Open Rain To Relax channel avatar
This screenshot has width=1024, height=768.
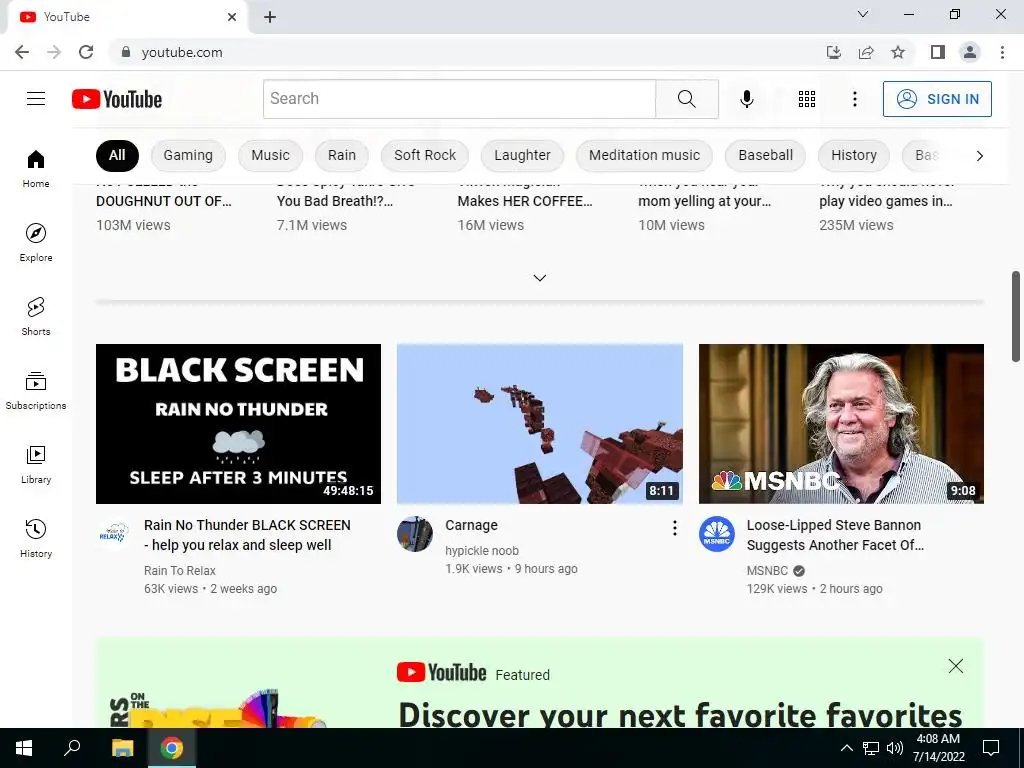[x=114, y=534]
